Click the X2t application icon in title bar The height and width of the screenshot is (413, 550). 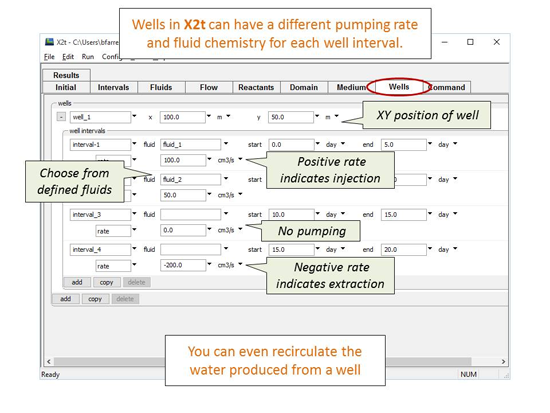(49, 42)
